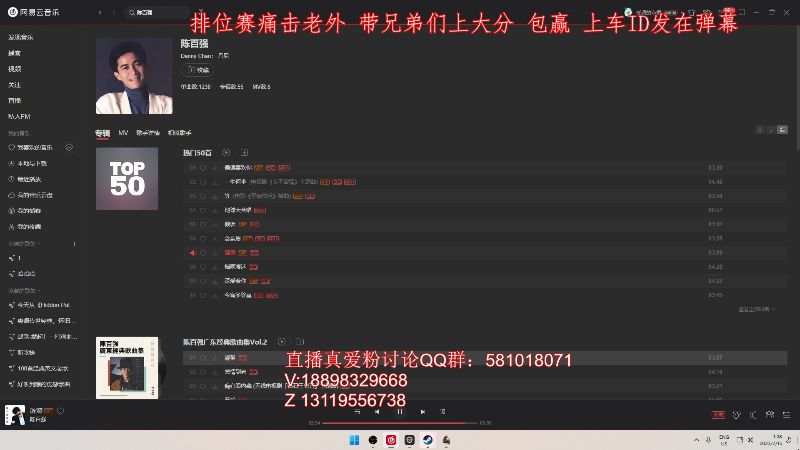Download song number 02 in the Top 50 list
This screenshot has width=800, height=450.
coord(215,182)
